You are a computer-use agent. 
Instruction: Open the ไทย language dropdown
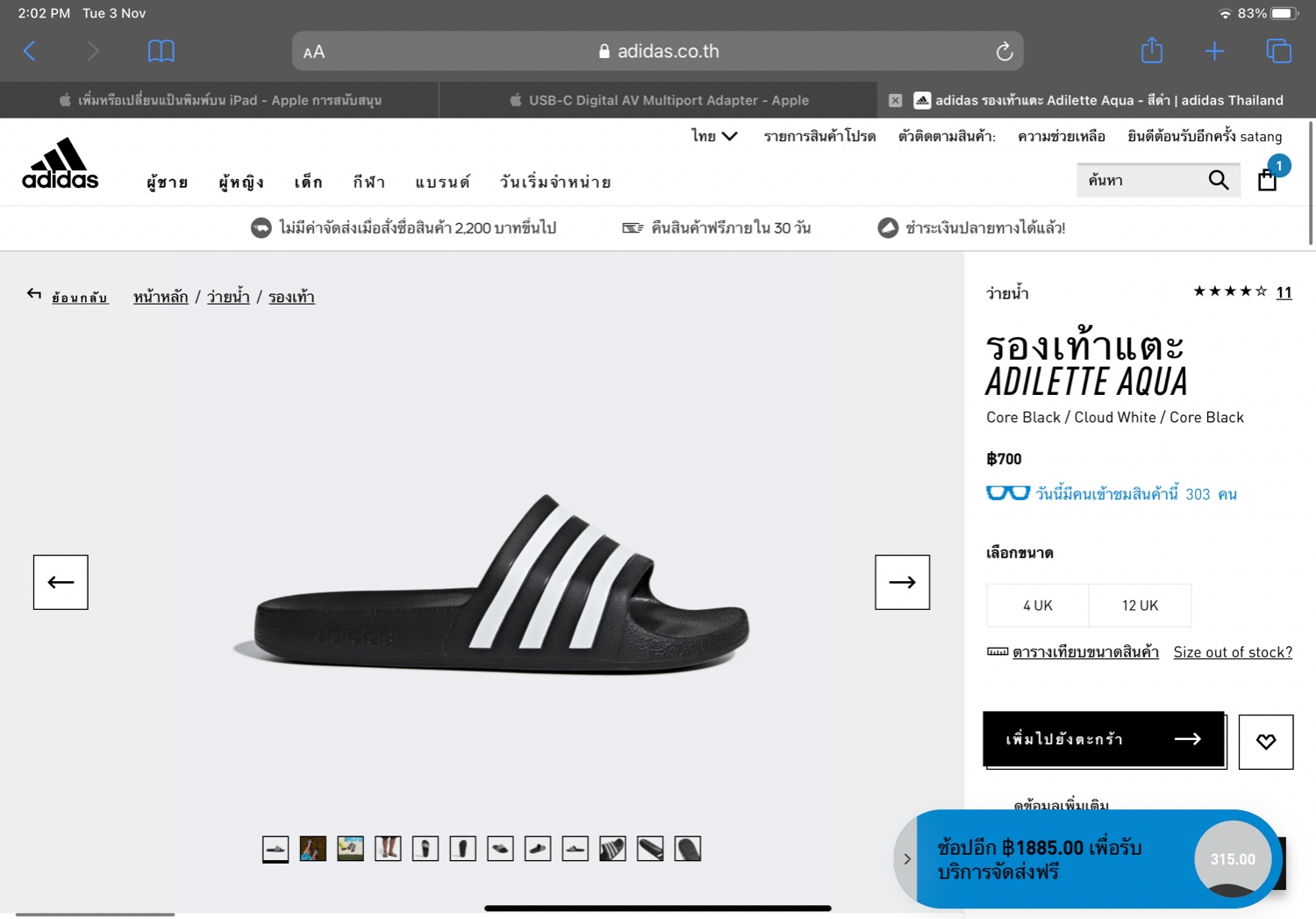pyautogui.click(x=714, y=136)
